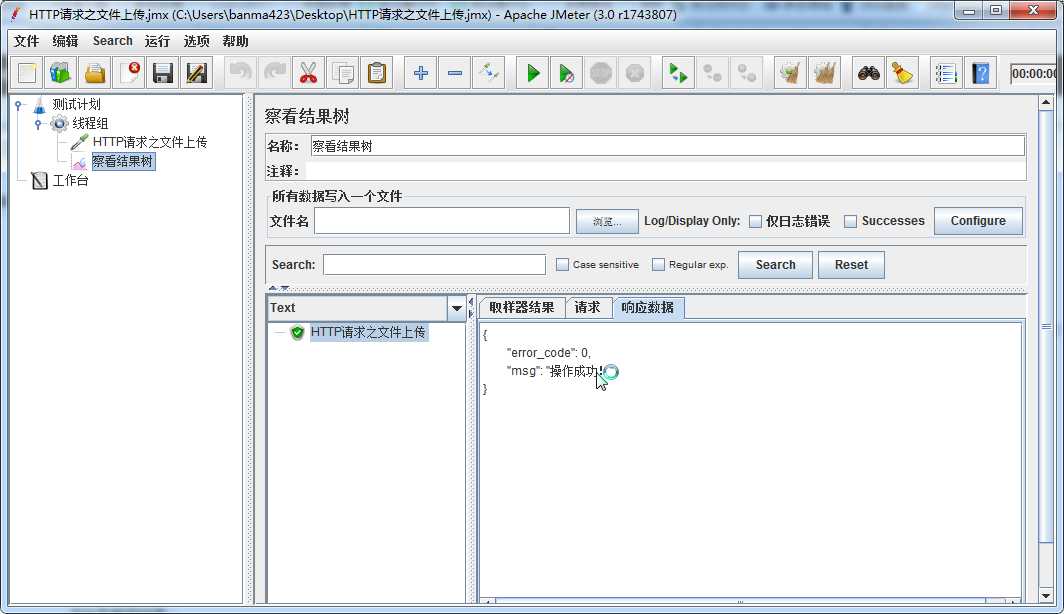Image resolution: width=1064 pixels, height=614 pixels.
Task: Click the 浏览... browse button
Action: (607, 221)
